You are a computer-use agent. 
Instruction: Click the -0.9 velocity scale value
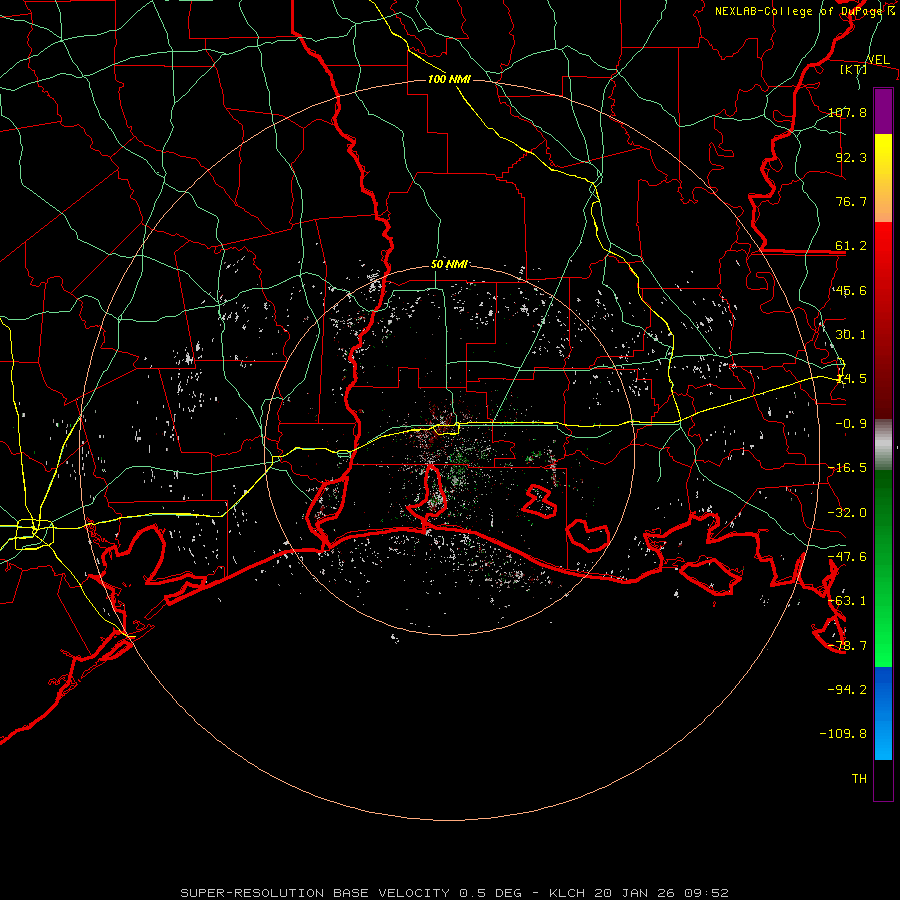851,424
